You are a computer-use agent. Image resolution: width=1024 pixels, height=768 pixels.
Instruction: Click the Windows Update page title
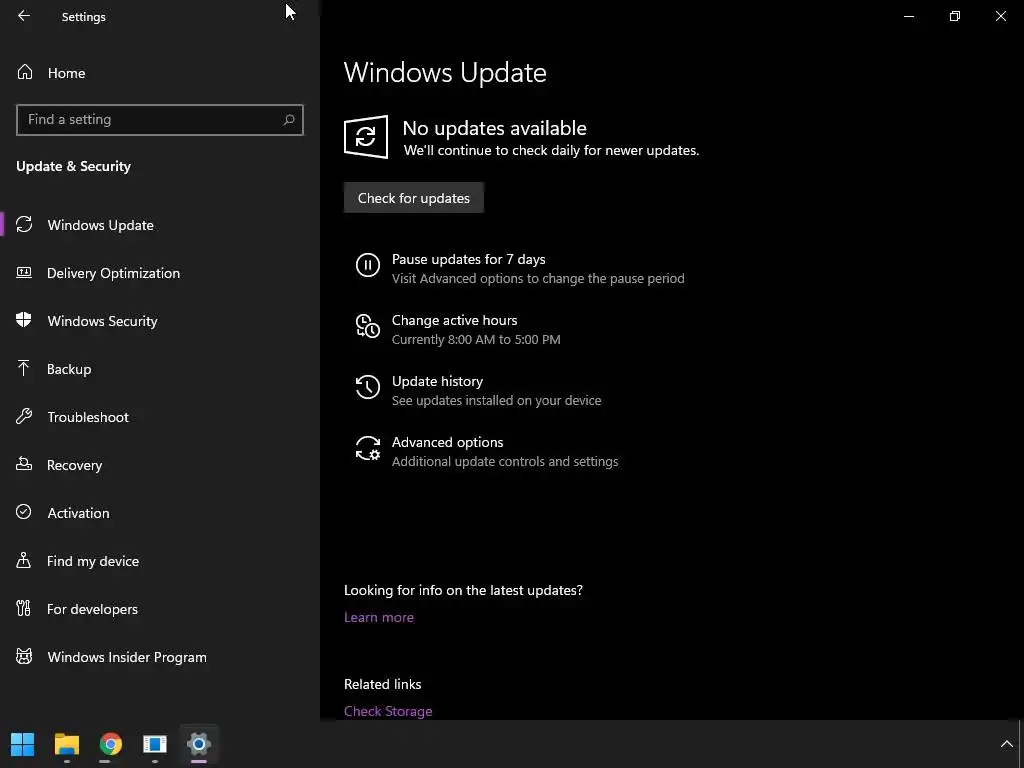(x=445, y=72)
